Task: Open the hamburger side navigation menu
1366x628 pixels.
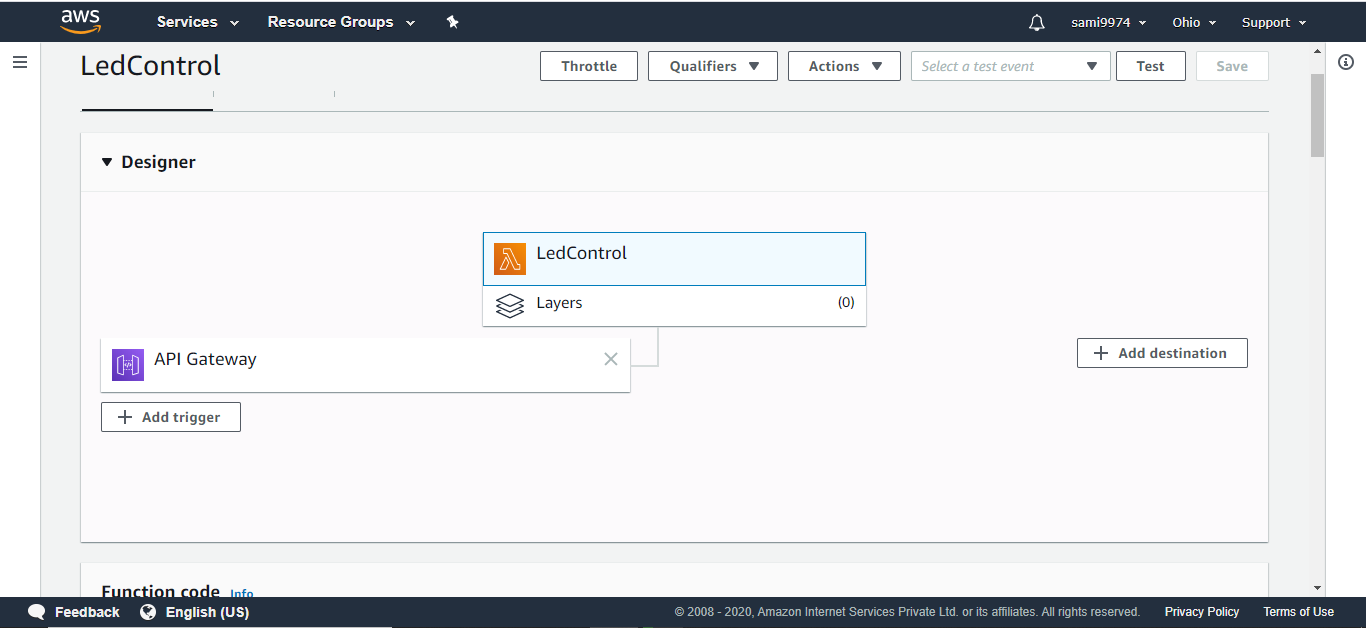Action: (x=20, y=62)
